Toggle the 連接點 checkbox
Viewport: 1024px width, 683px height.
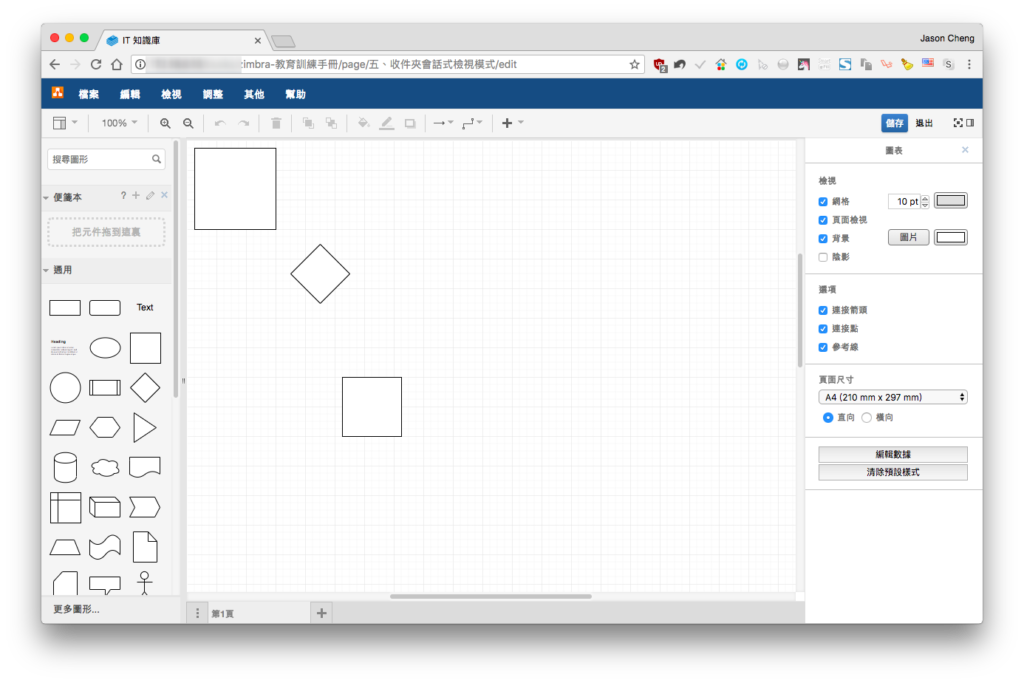823,328
